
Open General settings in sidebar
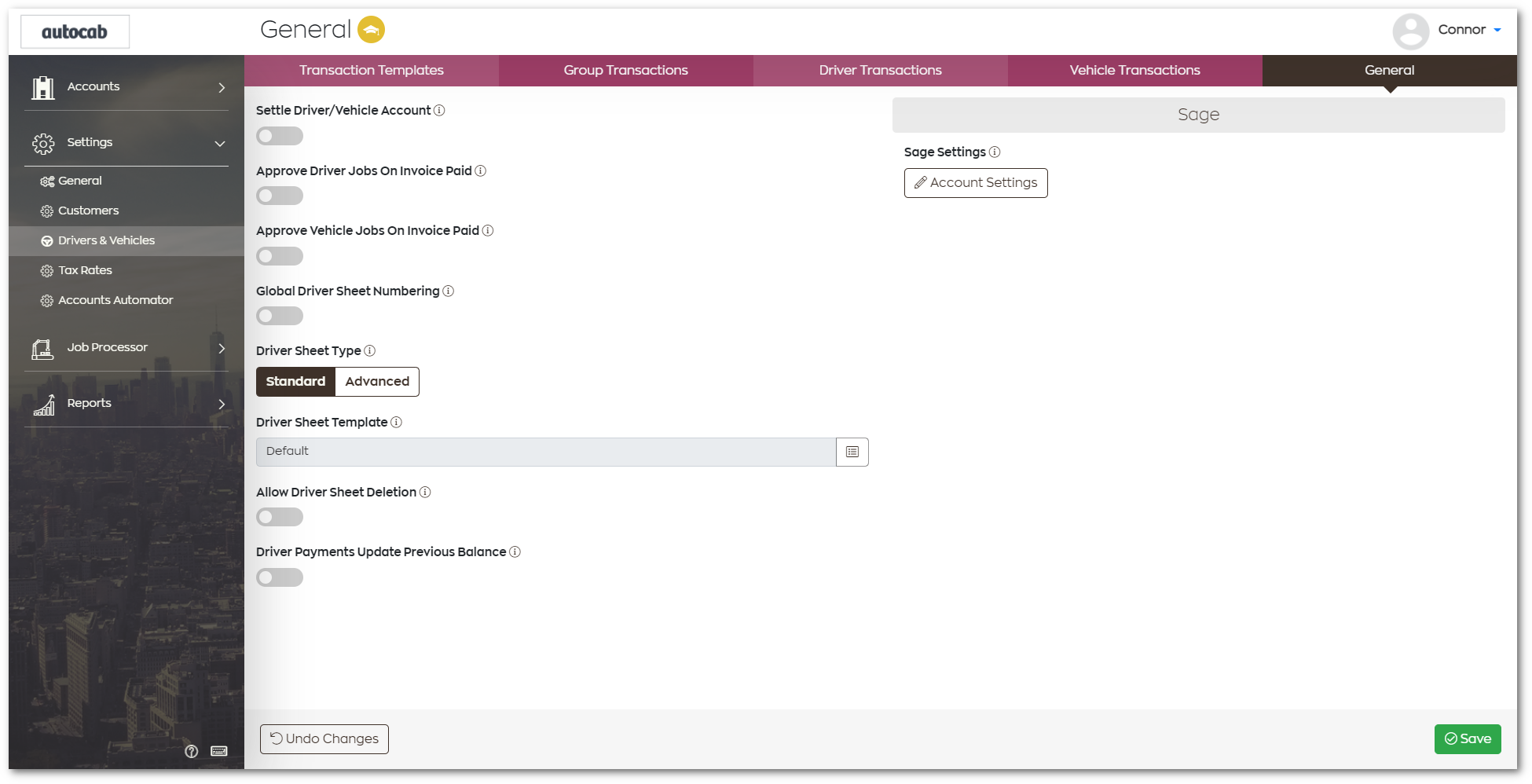[x=126, y=181]
